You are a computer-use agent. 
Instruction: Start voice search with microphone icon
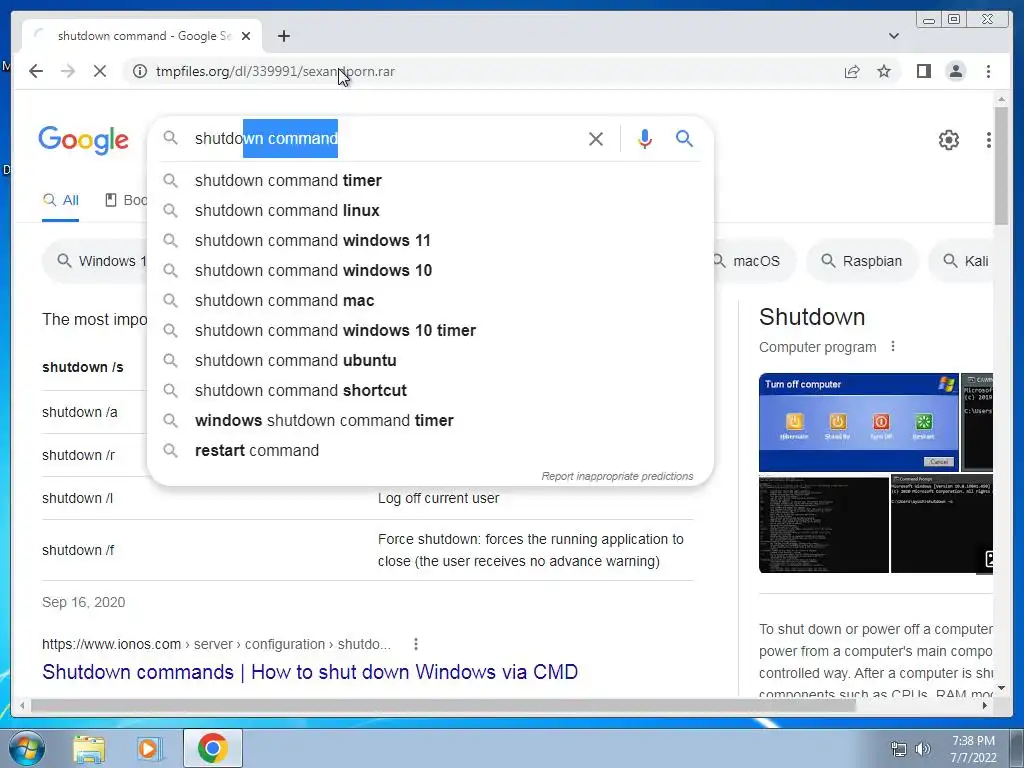(x=645, y=138)
